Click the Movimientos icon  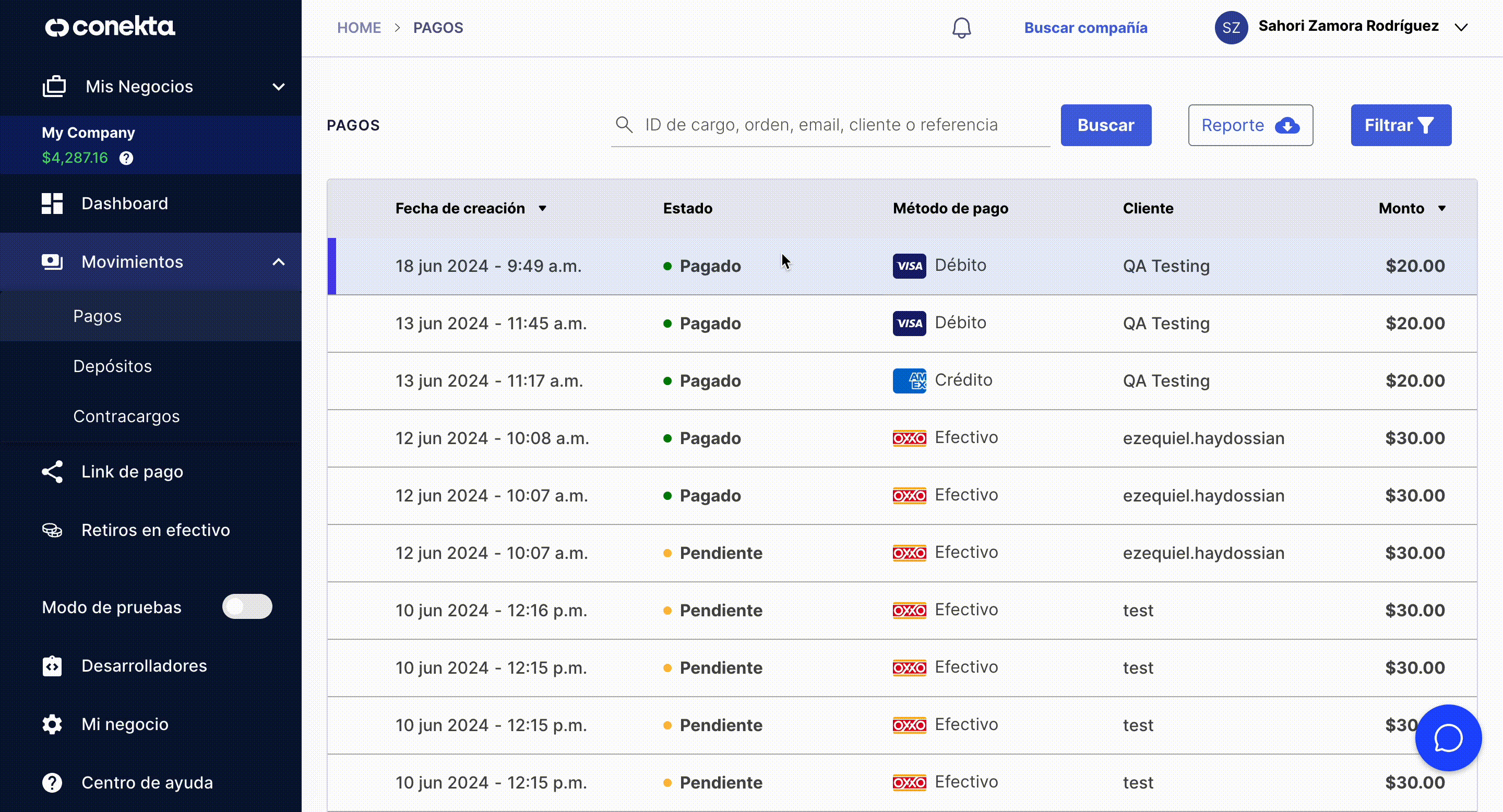tap(52, 262)
